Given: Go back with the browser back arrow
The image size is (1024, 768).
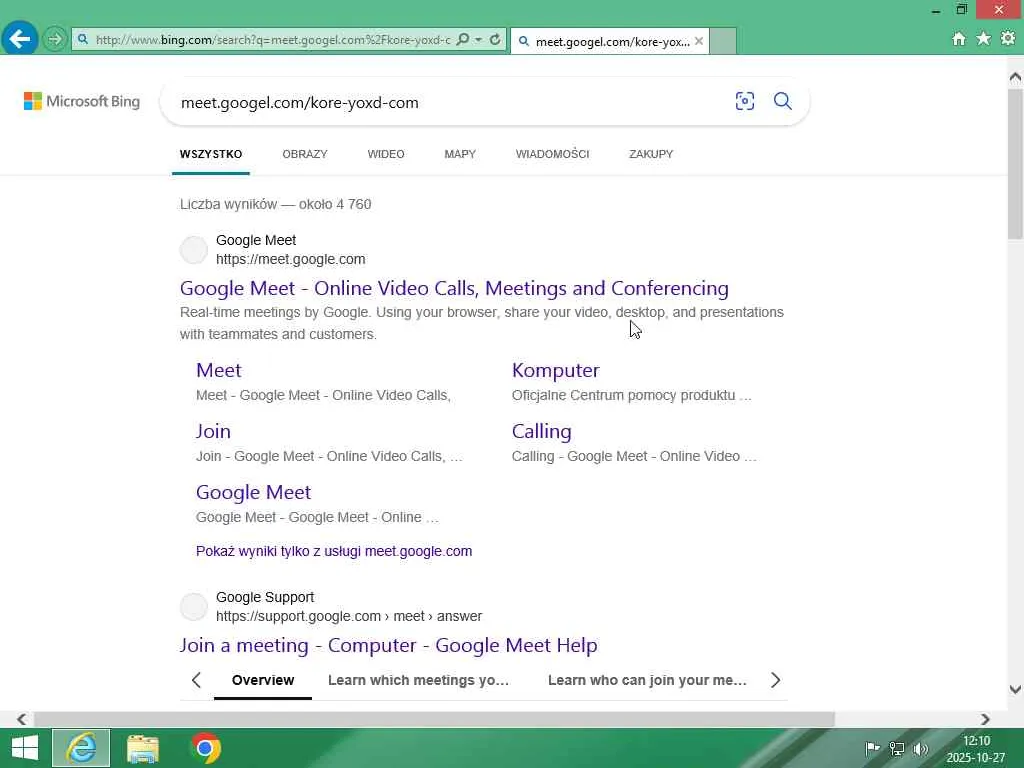Looking at the screenshot, I should coord(20,39).
